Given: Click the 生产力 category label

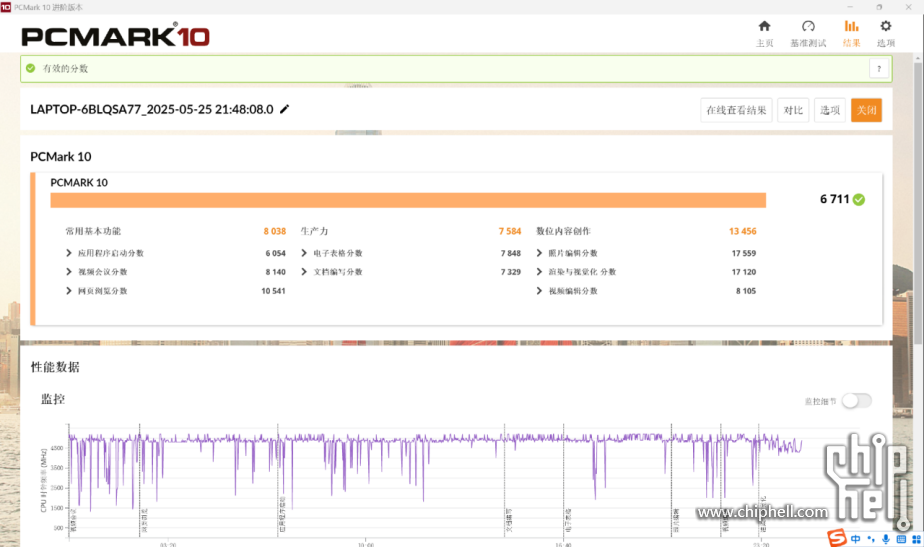Looking at the screenshot, I should tap(314, 231).
